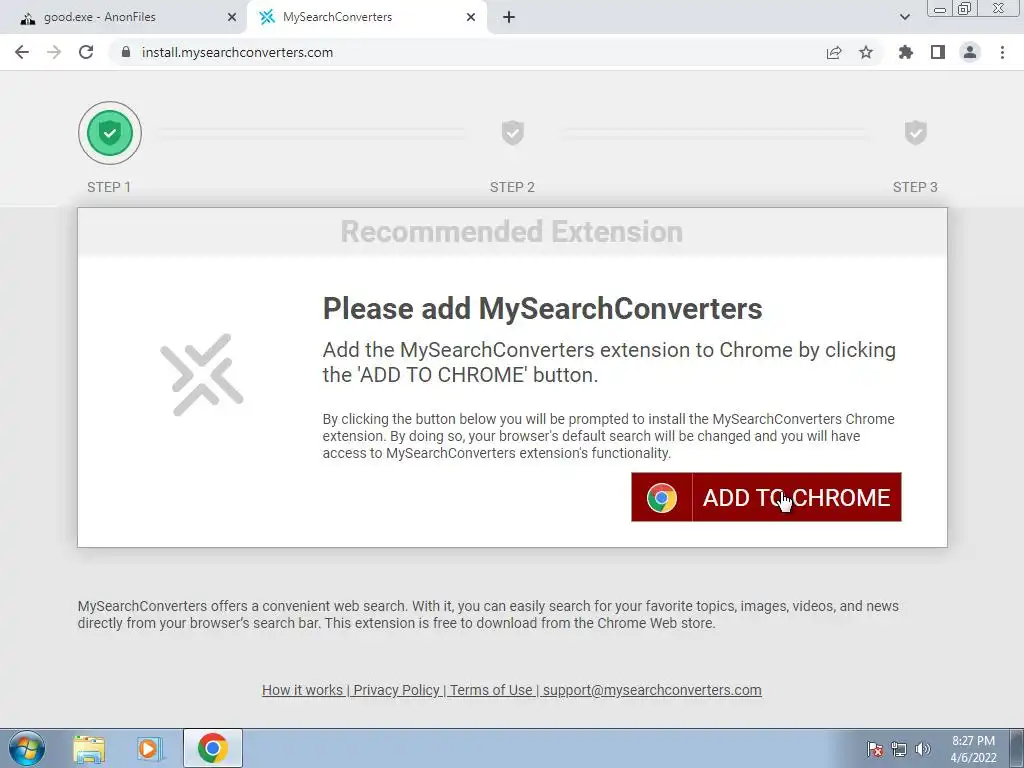This screenshot has width=1024, height=768.
Task: Click the support@mysearchconverters.com email link
Action: [x=652, y=690]
